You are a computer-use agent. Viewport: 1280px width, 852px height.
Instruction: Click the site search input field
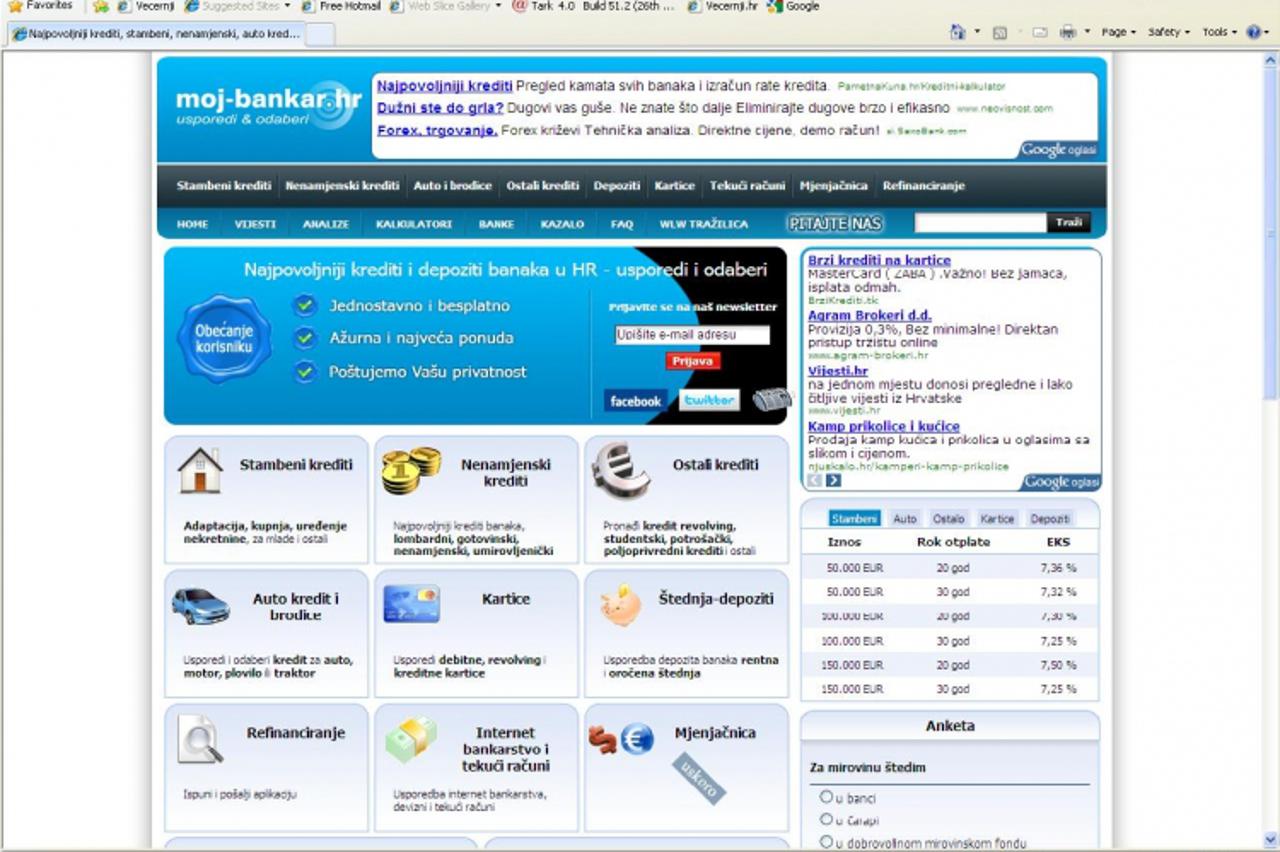click(981, 222)
